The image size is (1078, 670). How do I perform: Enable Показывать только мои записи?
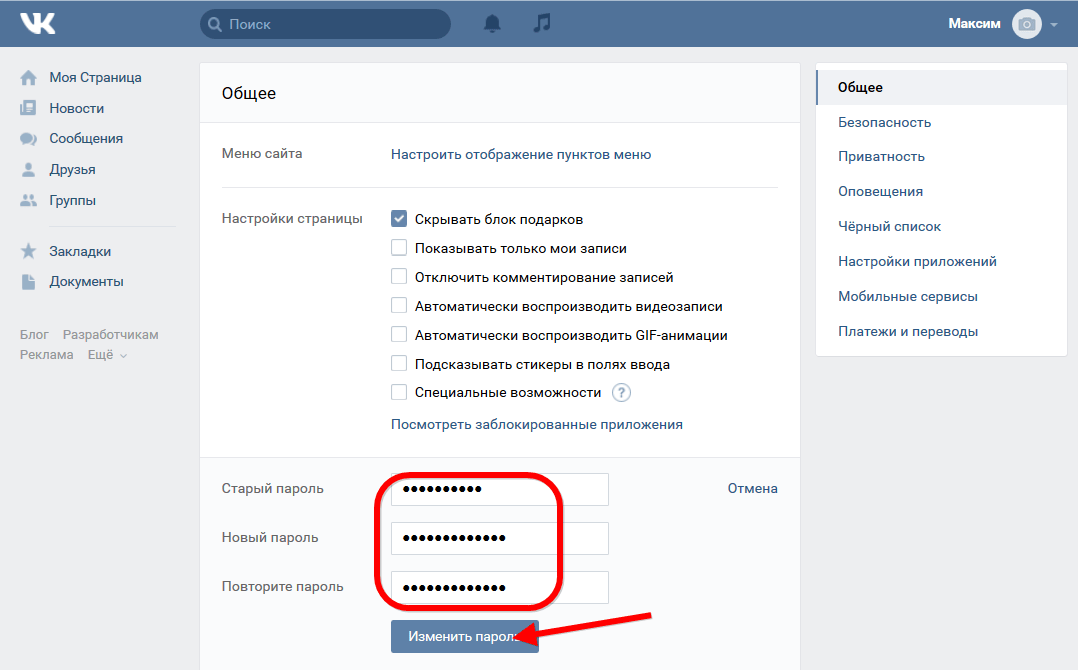coord(399,247)
